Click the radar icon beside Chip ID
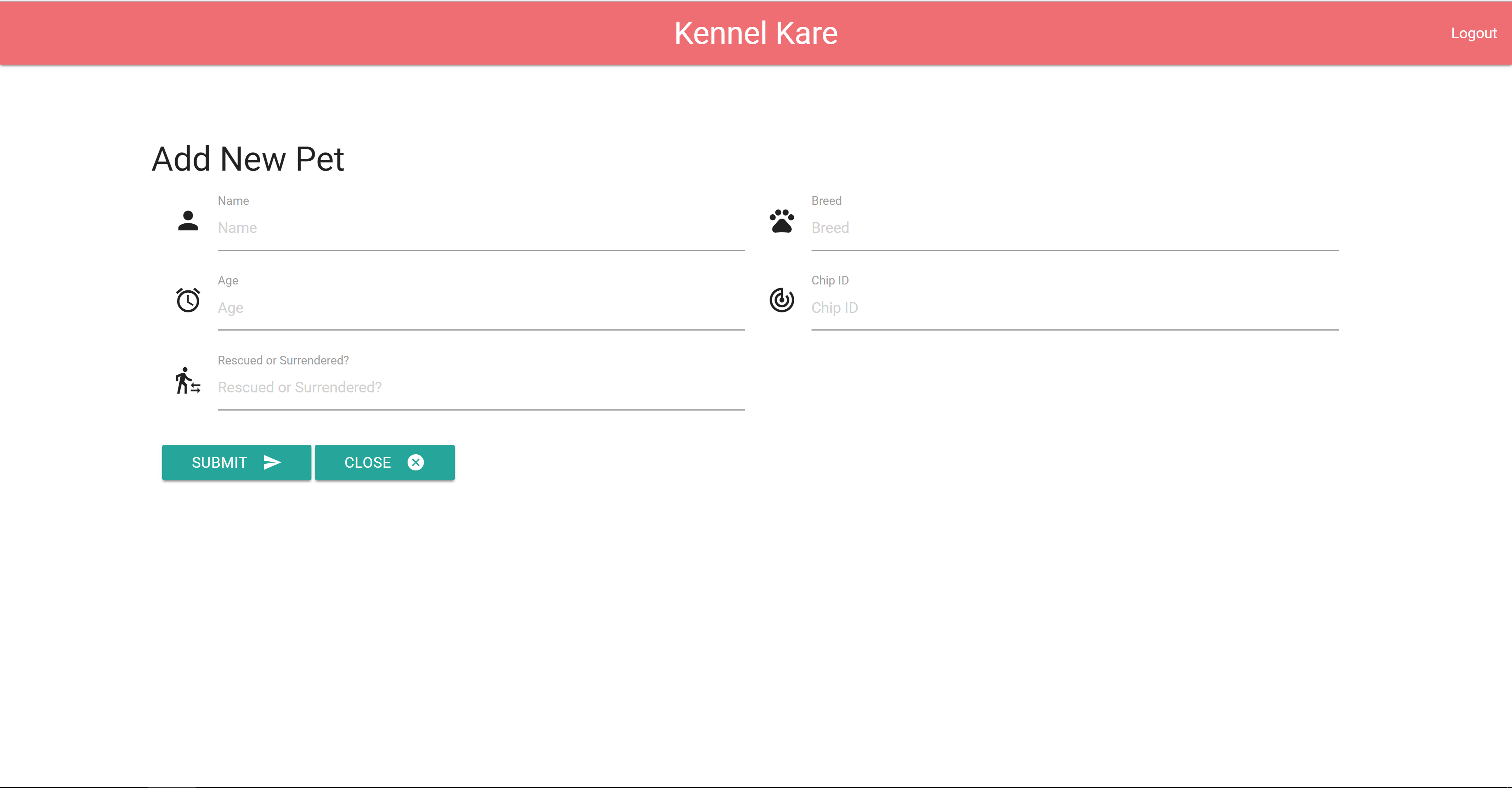Image resolution: width=1512 pixels, height=788 pixels. click(x=781, y=300)
